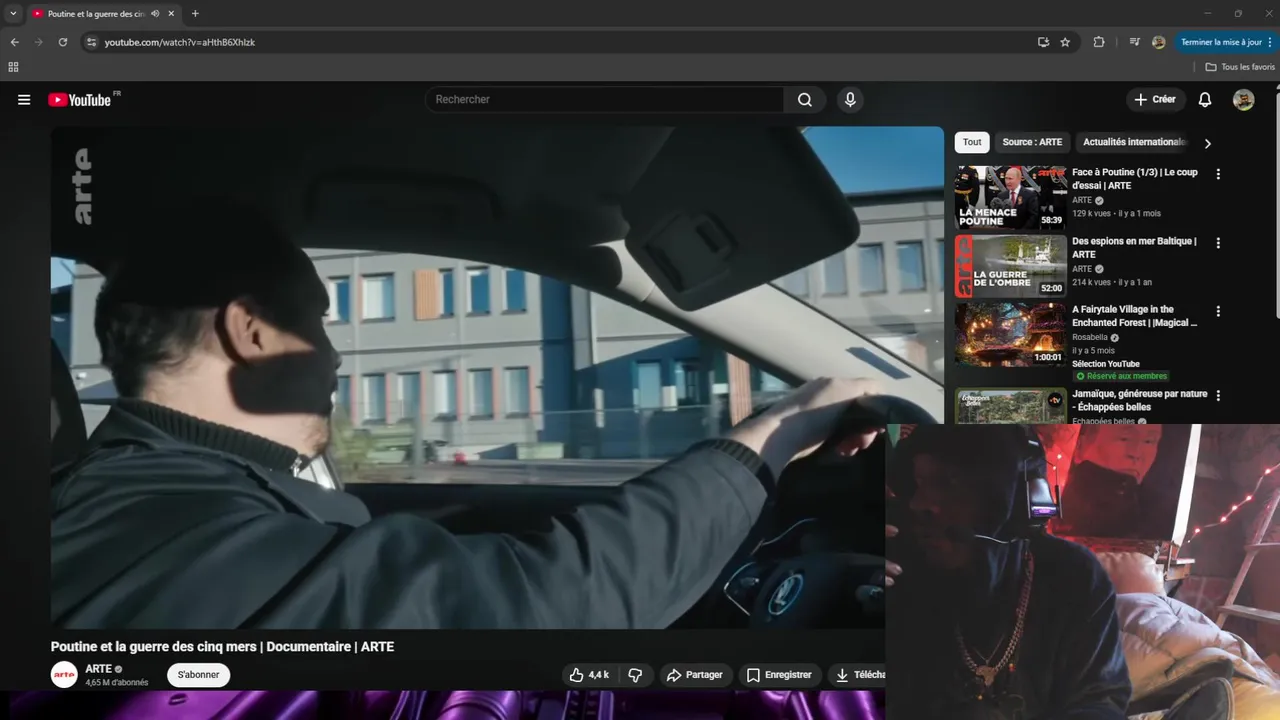The height and width of the screenshot is (720, 1280).
Task: Click the Réservé aux membres badge
Action: [1121, 376]
